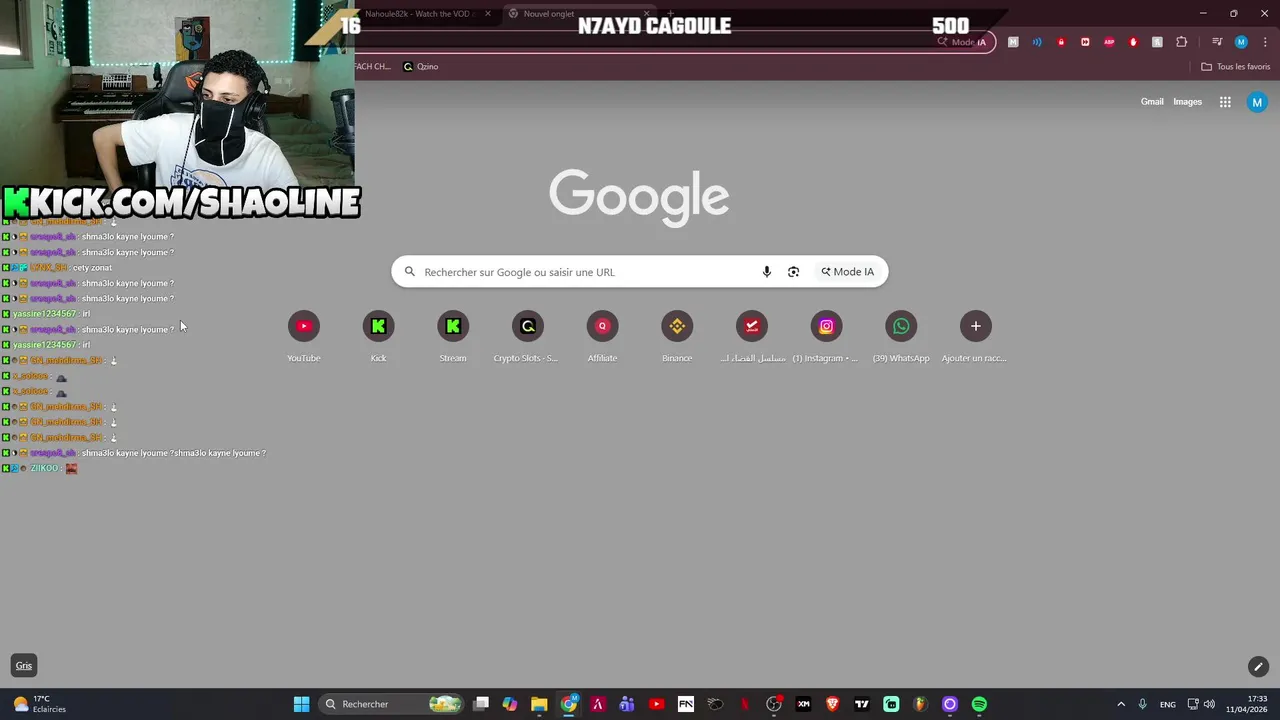Open FL Studio from the taskbar
This screenshot has width=1280, height=720.
coord(920,704)
